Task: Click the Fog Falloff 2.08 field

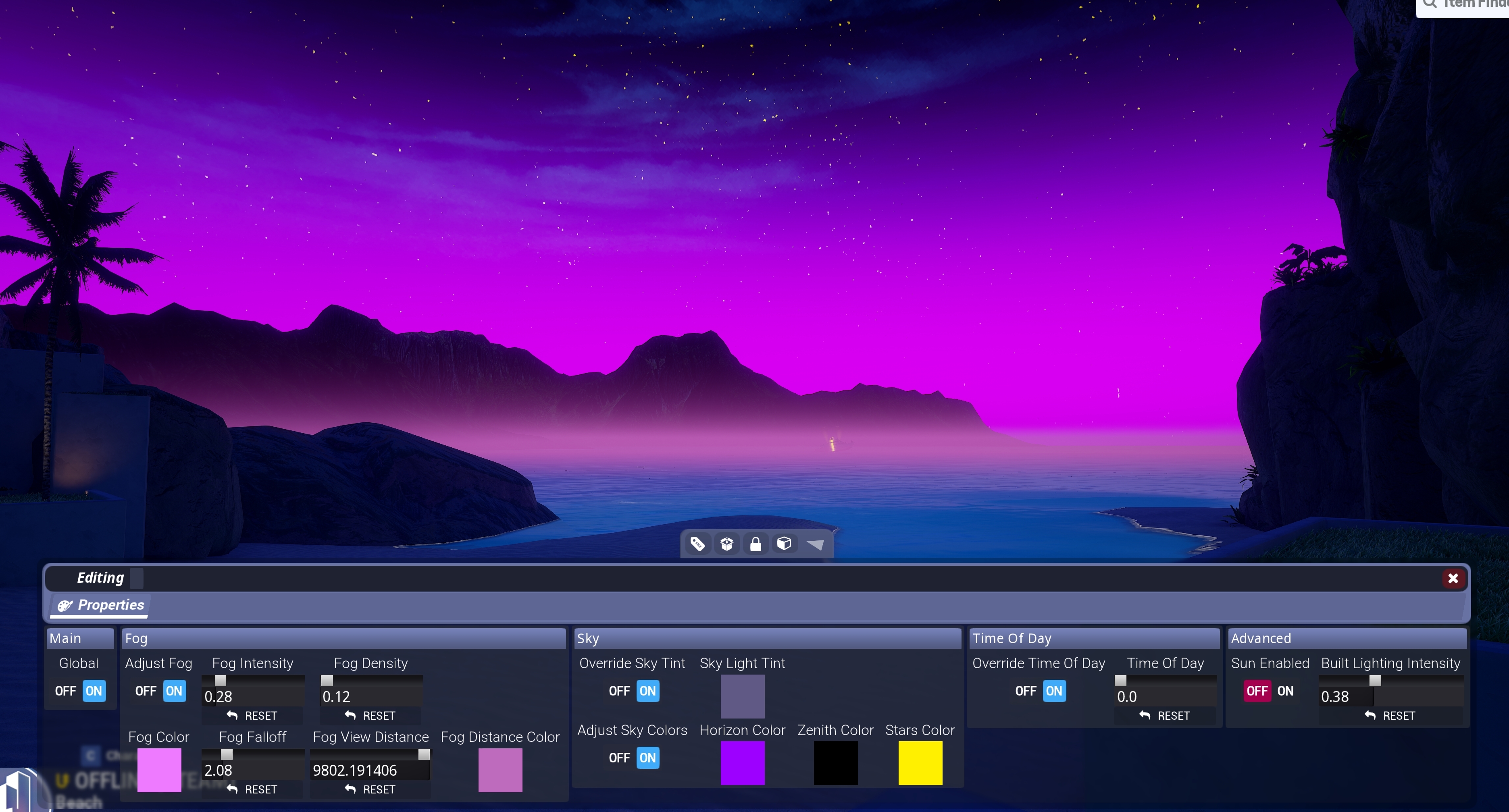Action: coord(252,770)
